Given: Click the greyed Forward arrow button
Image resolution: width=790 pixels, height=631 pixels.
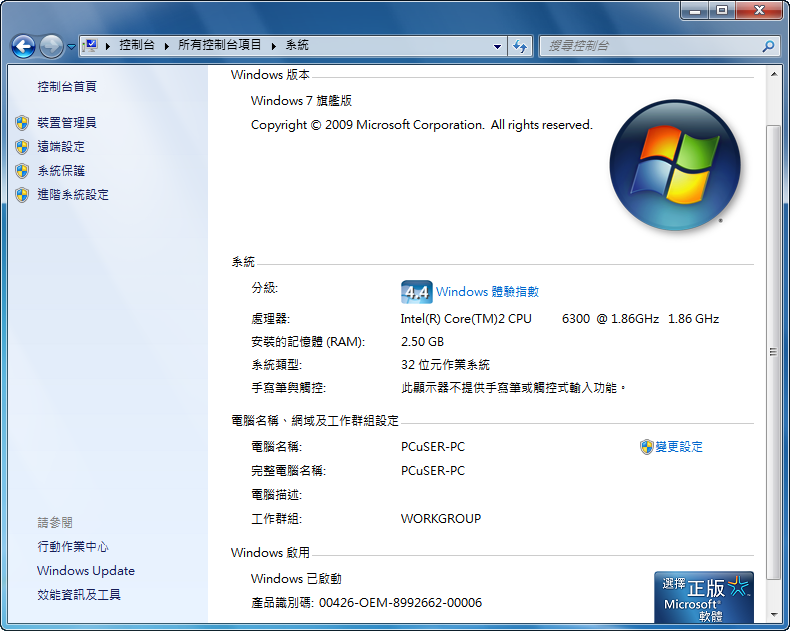Looking at the screenshot, I should (x=51, y=46).
